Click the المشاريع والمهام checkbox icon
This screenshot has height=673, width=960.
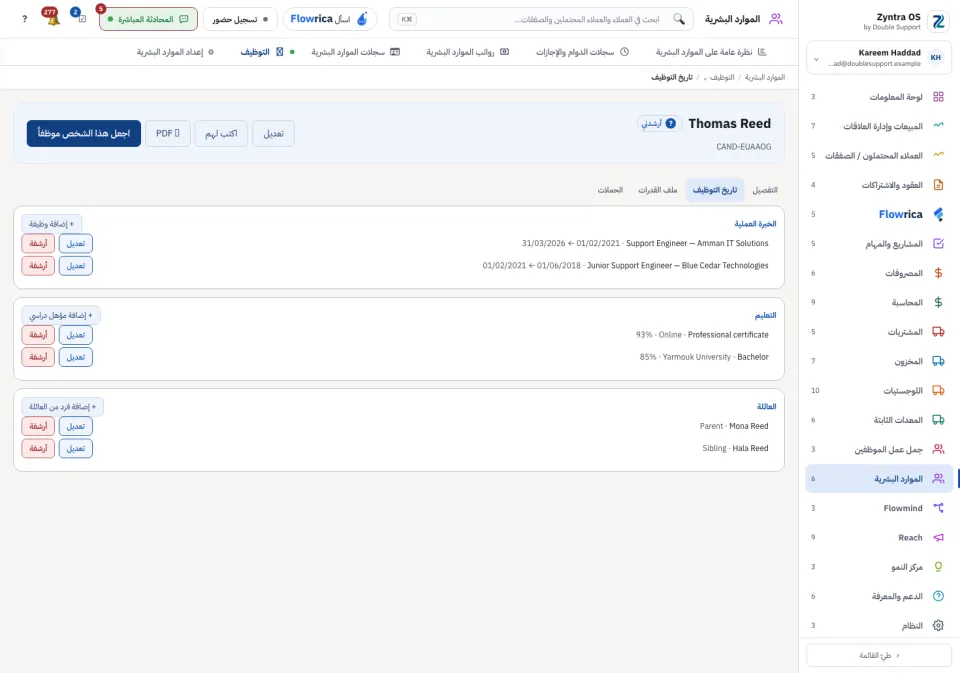click(x=938, y=244)
